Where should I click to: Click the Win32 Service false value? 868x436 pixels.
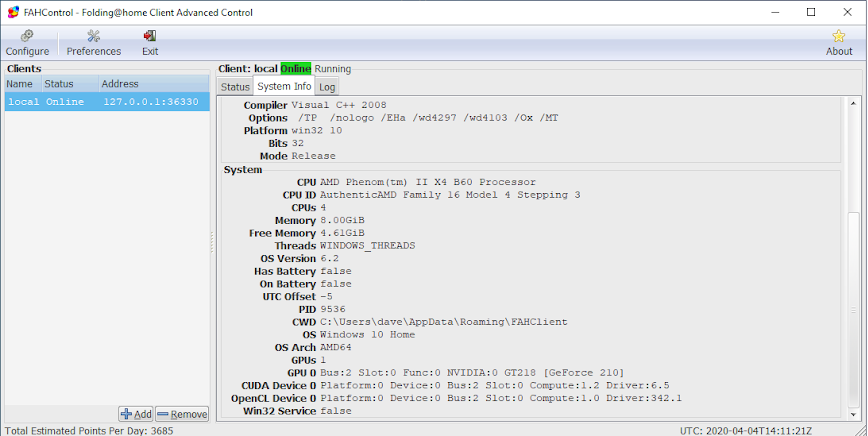[x=335, y=411]
